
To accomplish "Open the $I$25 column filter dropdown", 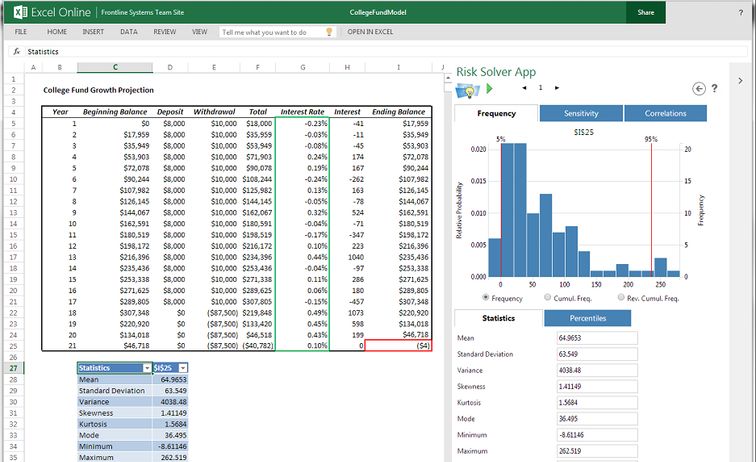I will 183,368.
